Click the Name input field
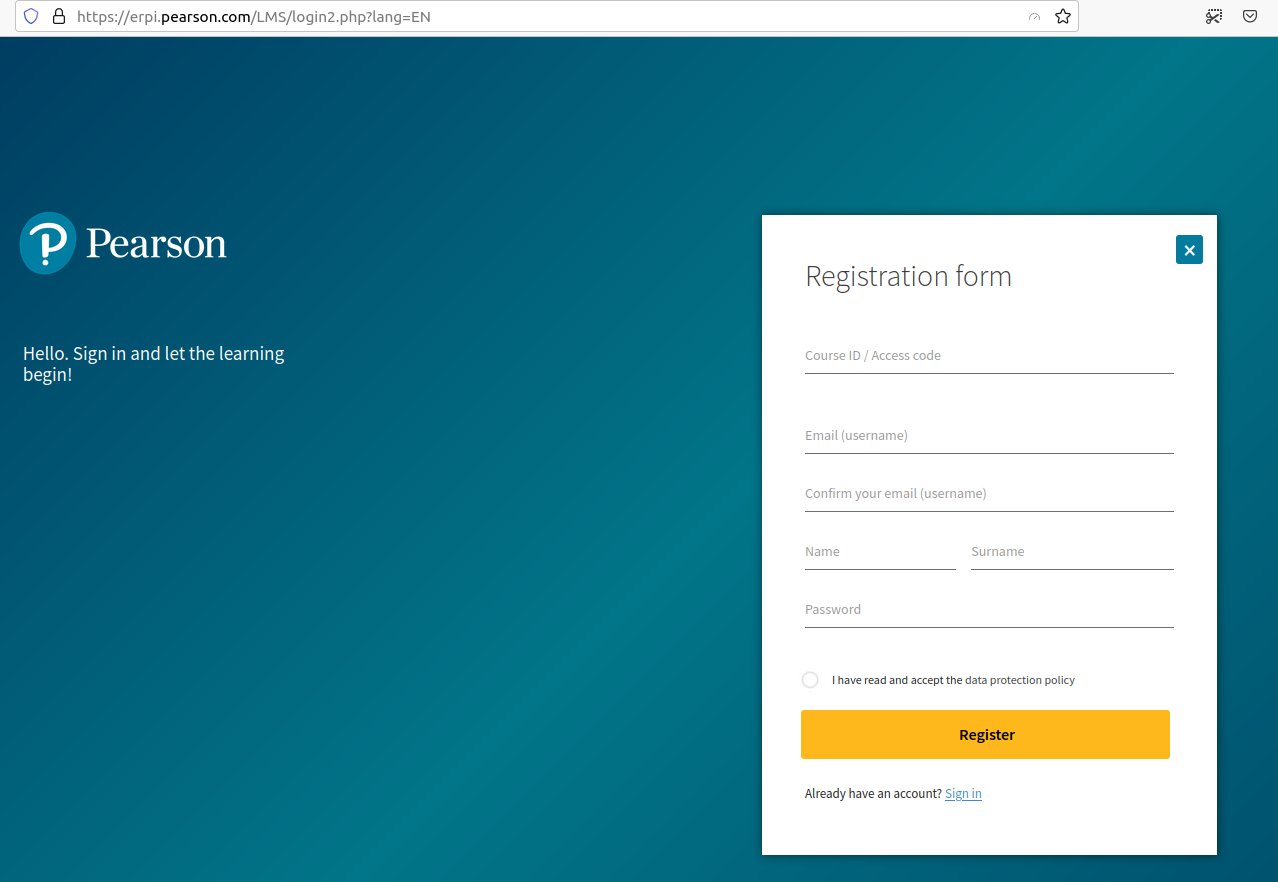This screenshot has width=1278, height=882. click(878, 556)
